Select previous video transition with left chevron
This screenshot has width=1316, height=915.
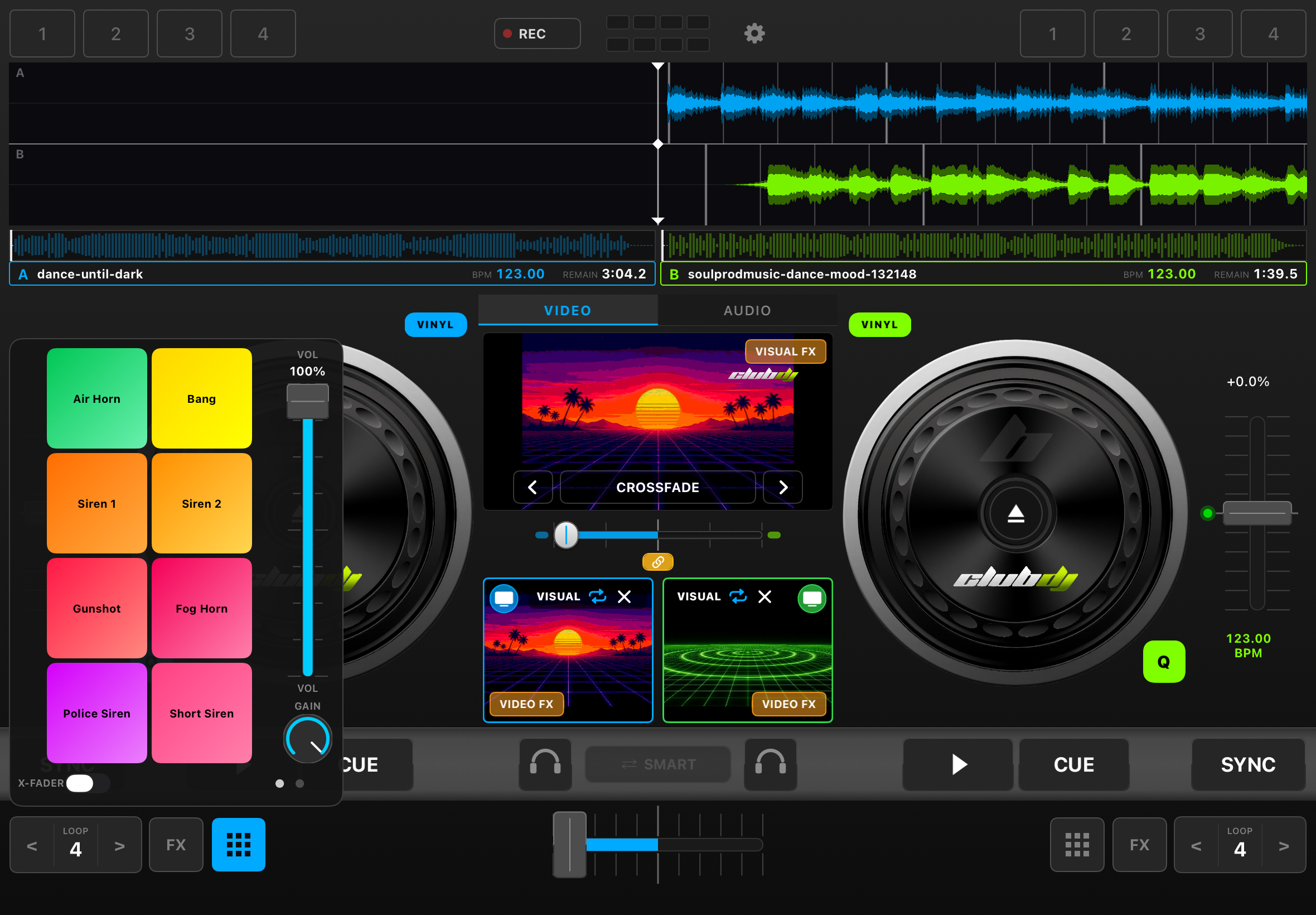533,487
